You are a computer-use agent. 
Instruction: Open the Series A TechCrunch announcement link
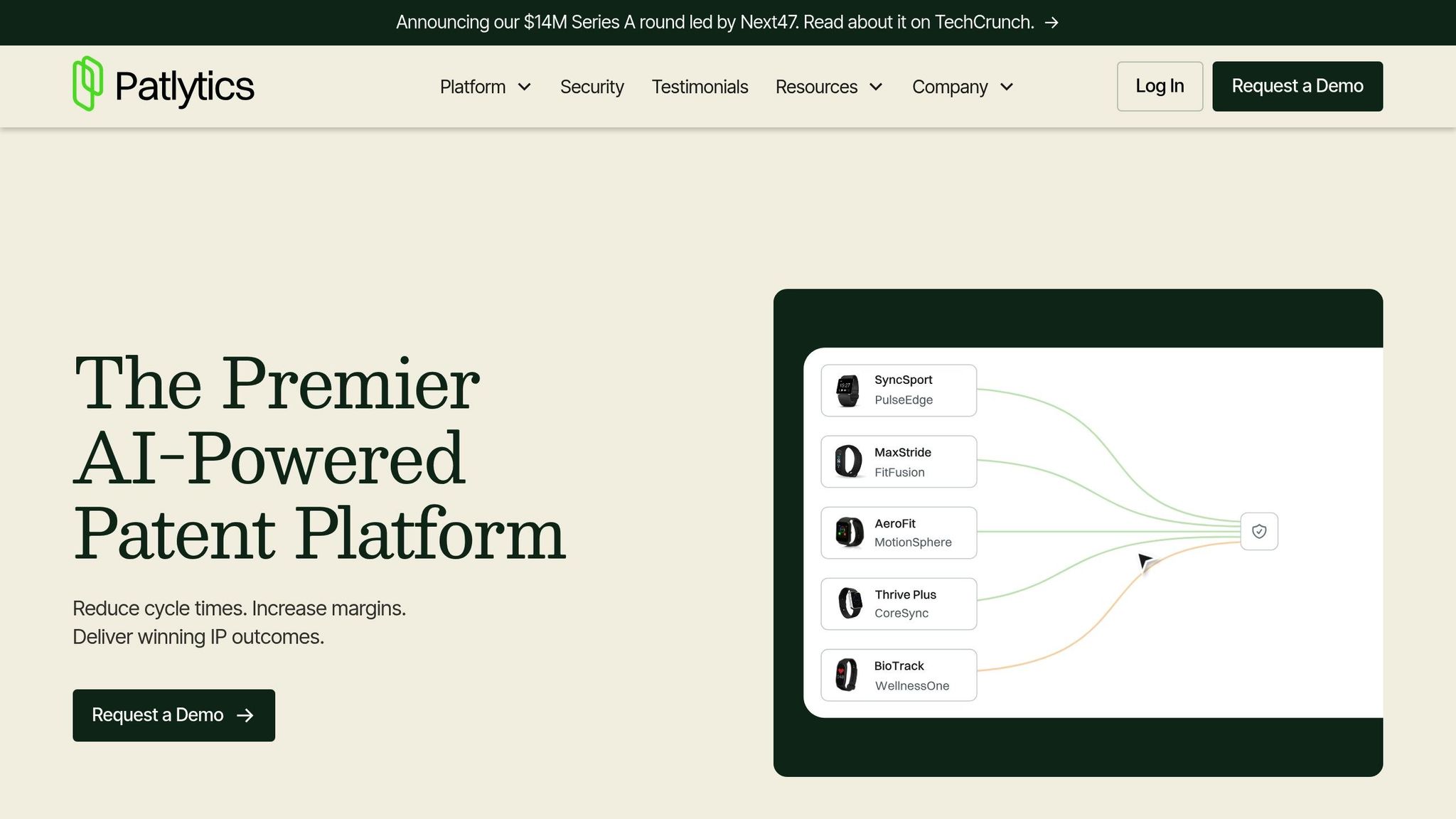click(x=714, y=23)
